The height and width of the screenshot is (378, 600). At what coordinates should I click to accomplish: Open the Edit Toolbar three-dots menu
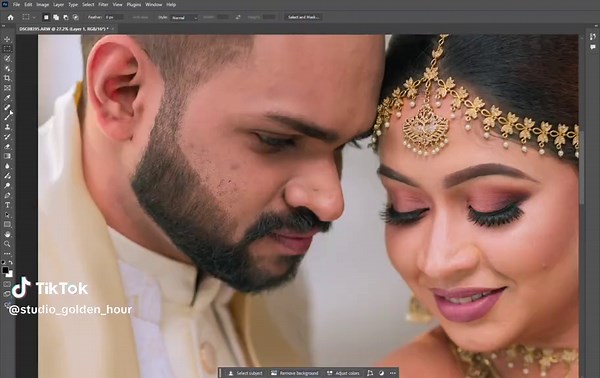pos(7,253)
